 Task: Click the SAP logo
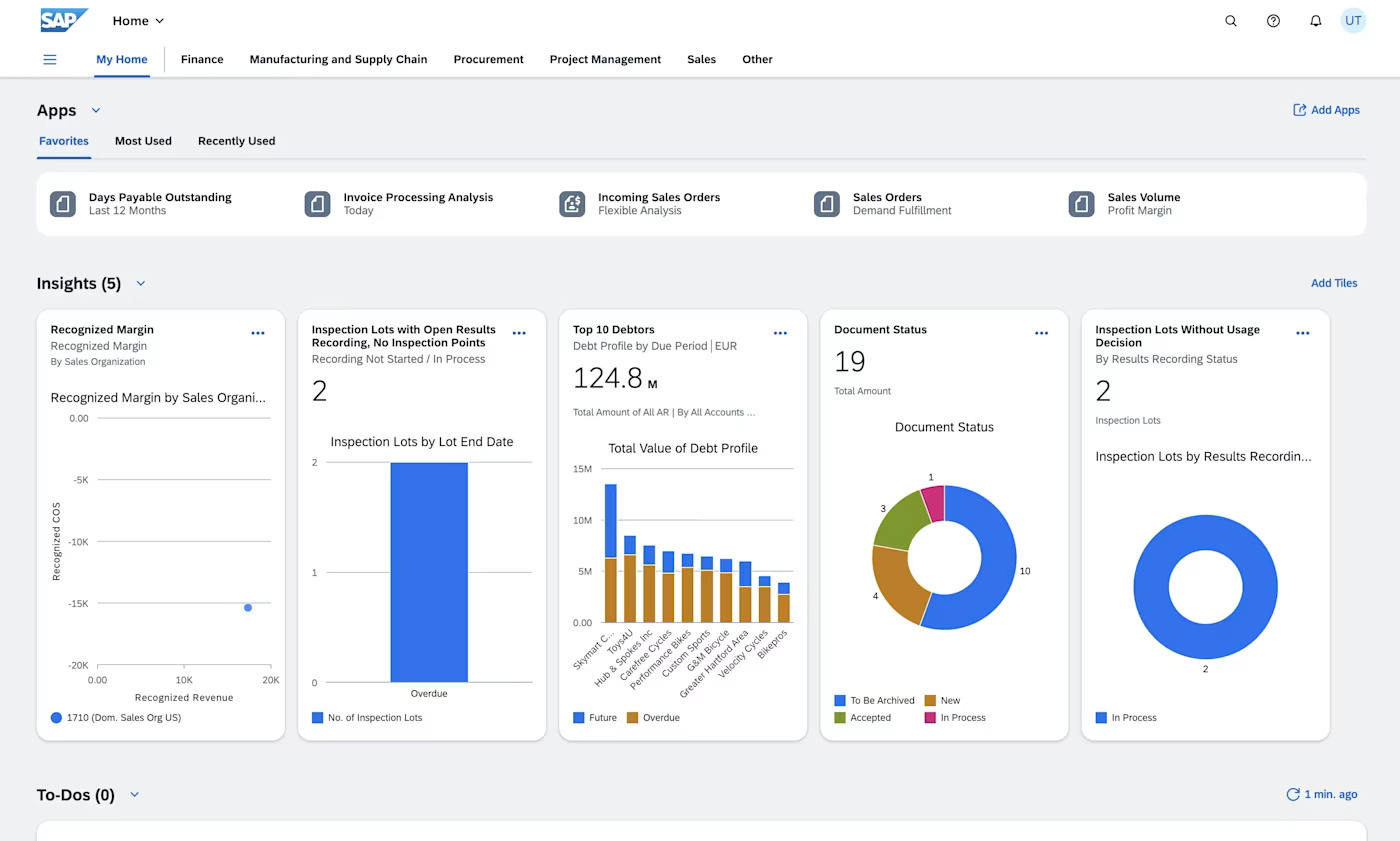pos(62,20)
